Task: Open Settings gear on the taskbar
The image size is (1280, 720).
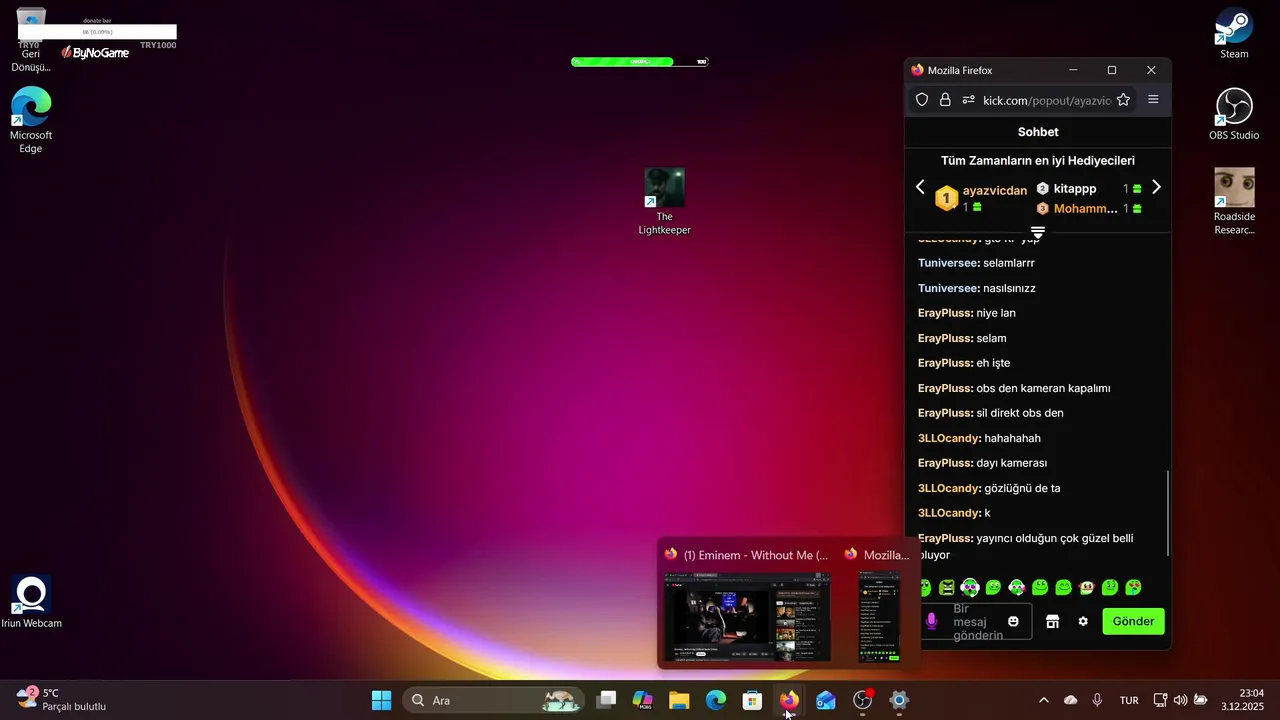Action: (x=899, y=700)
